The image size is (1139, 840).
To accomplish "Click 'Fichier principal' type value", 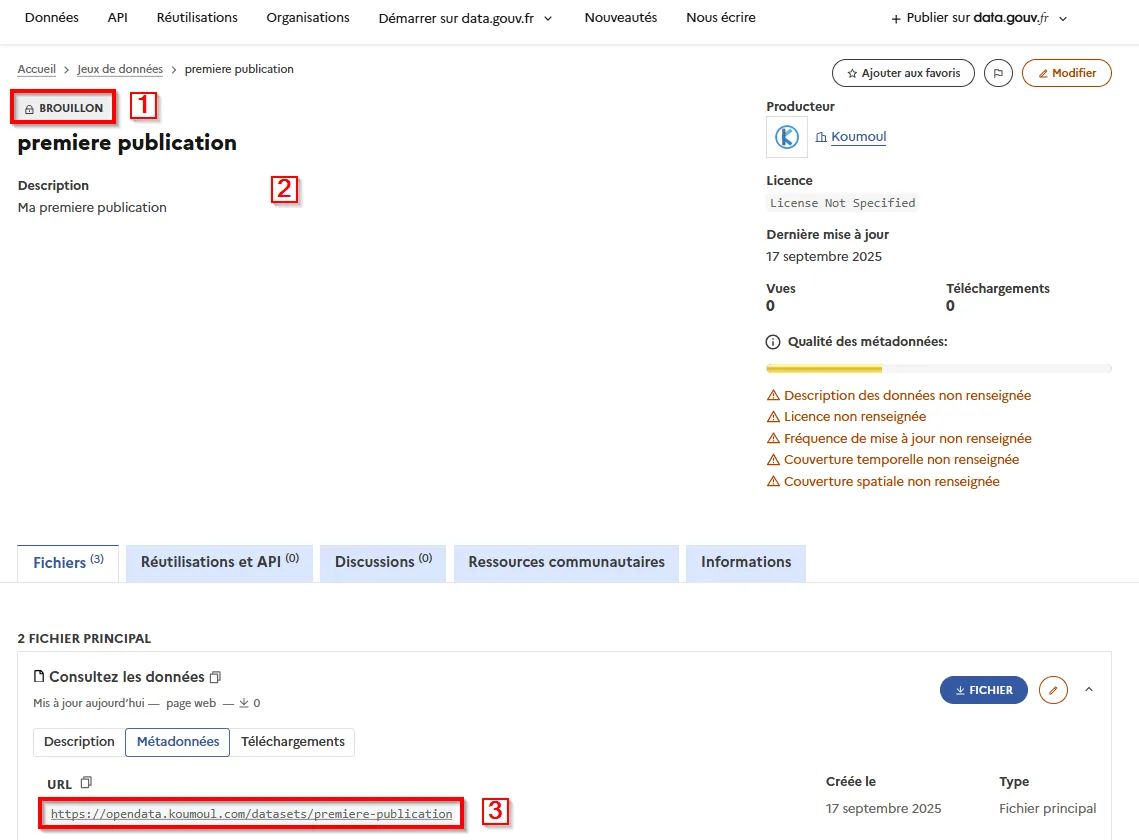I will click(1047, 809).
